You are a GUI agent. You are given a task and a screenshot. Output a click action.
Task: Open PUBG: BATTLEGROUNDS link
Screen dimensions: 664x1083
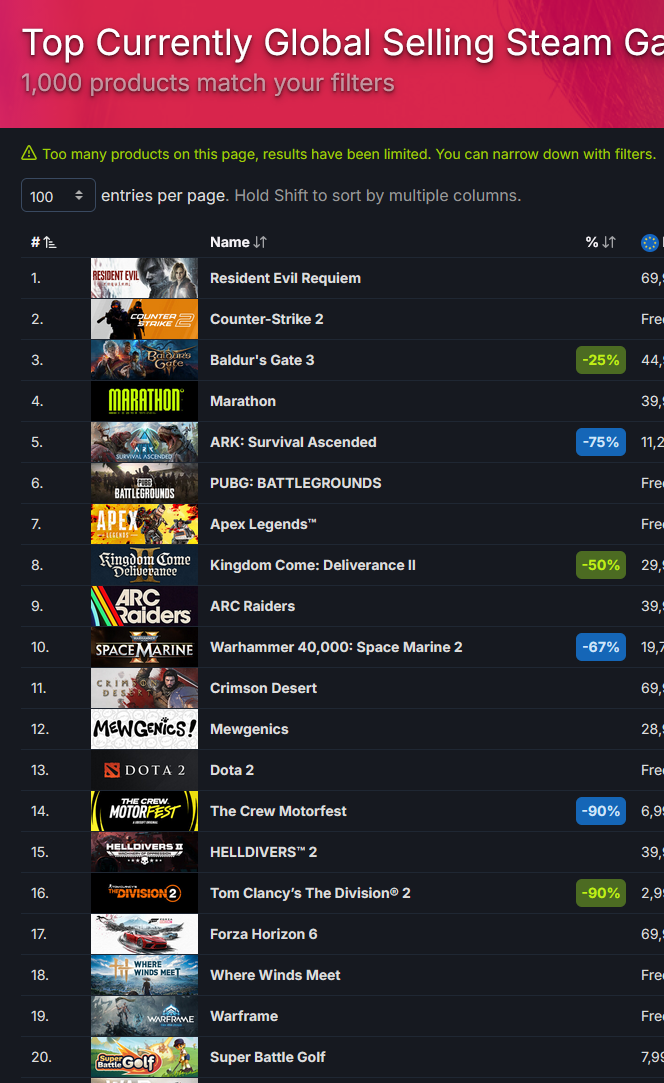(x=296, y=483)
